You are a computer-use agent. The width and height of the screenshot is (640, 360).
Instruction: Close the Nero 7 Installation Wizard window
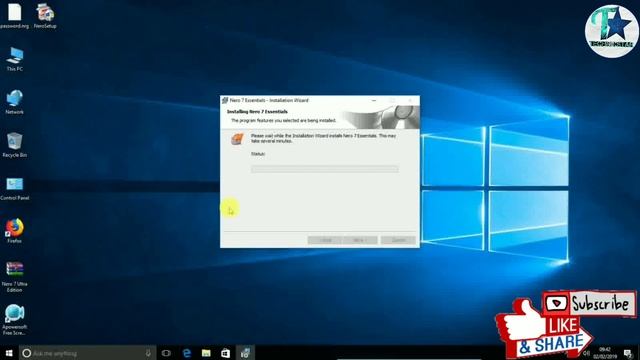tap(410, 100)
